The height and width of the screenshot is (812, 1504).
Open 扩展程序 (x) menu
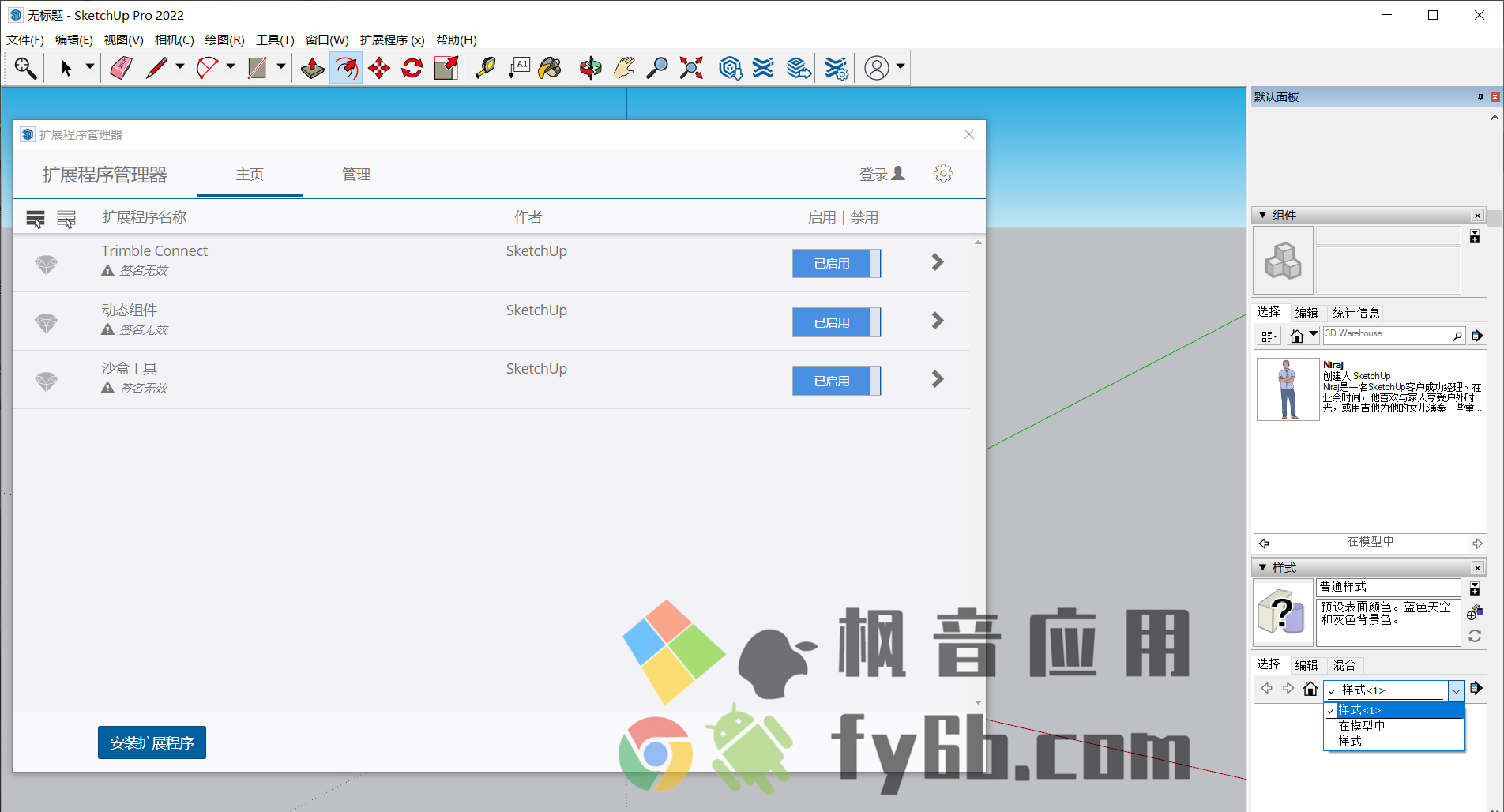tap(392, 39)
